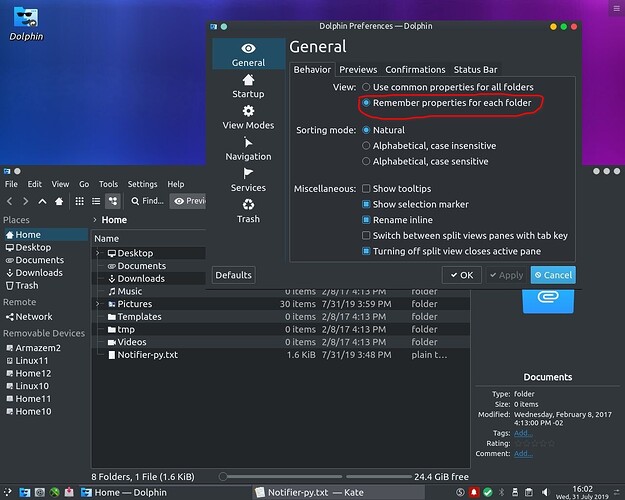Choose 'Alphabetical, case sensitive' sorting mode

point(367,161)
